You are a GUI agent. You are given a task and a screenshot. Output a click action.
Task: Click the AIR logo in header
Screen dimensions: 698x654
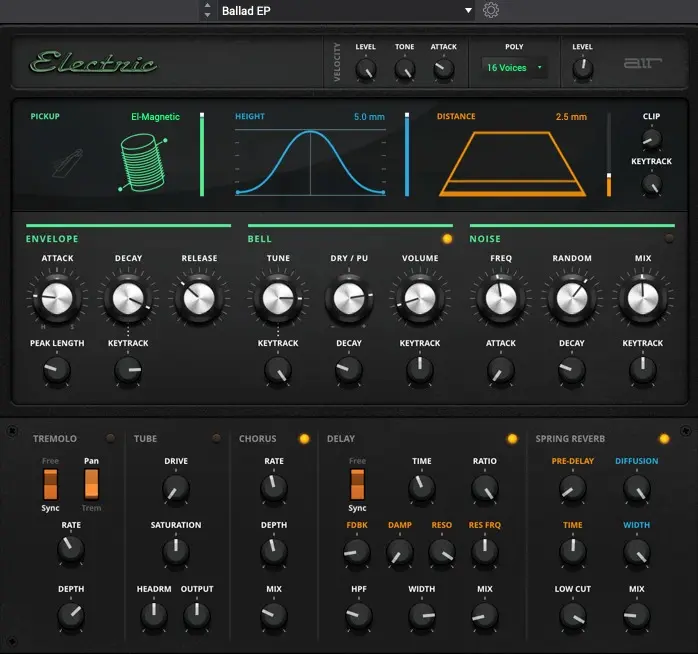pos(638,64)
